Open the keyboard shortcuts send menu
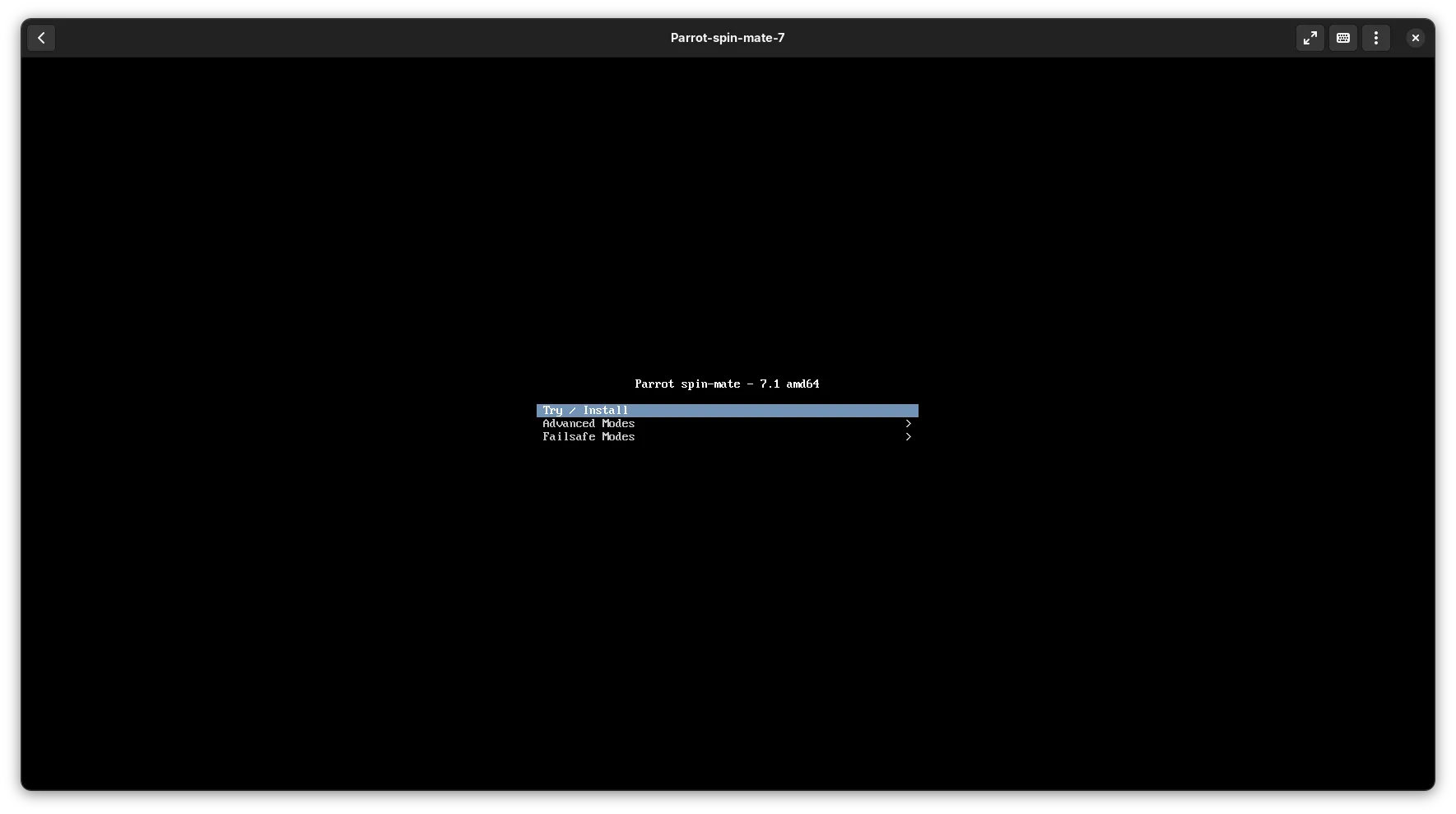The image size is (1456, 814). point(1343,38)
